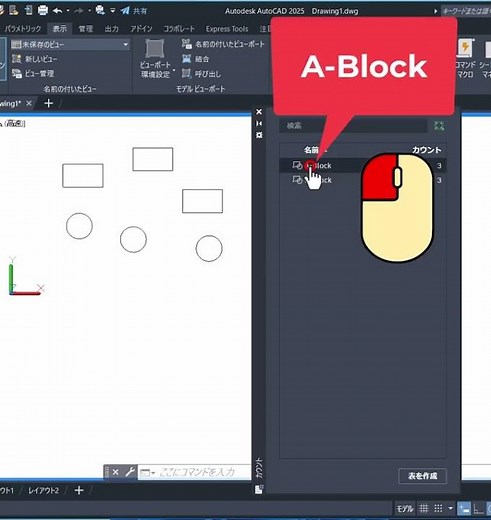Expand the モデルビューポート panel title
491x520 pixels.
200,89
